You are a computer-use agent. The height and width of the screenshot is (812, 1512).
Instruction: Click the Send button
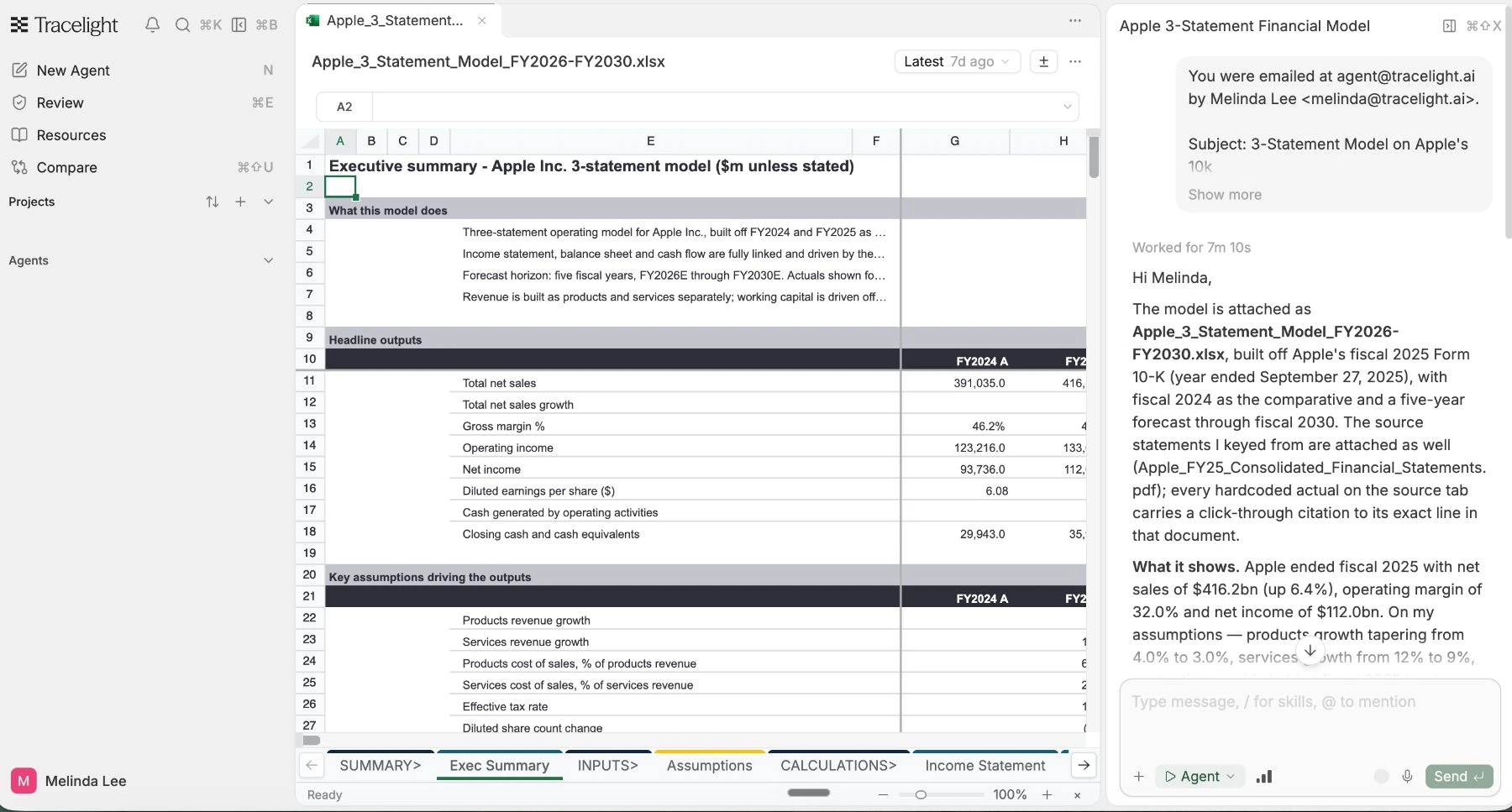click(1459, 777)
